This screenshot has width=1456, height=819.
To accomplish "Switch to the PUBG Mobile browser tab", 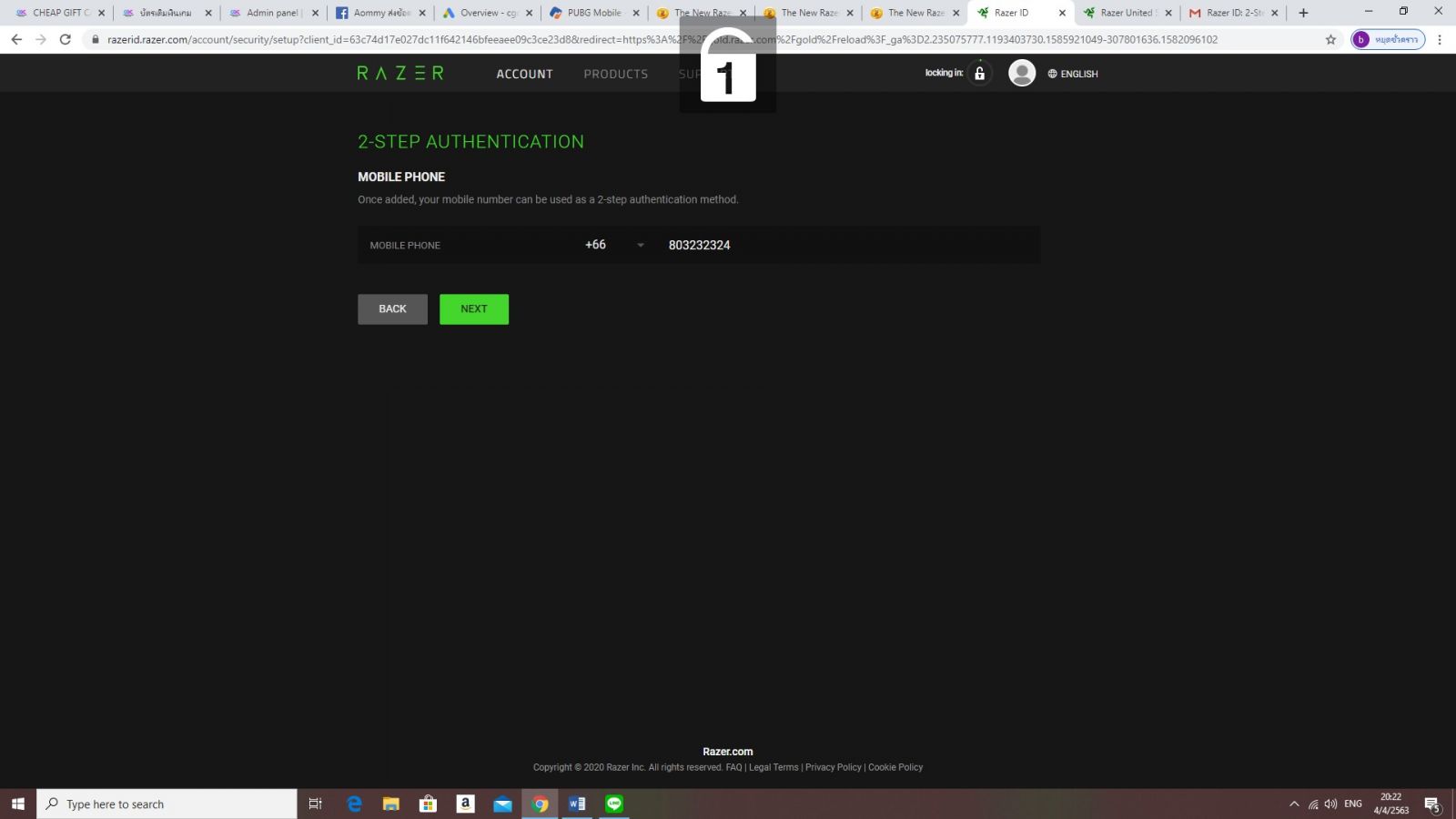I will pyautogui.click(x=593, y=13).
